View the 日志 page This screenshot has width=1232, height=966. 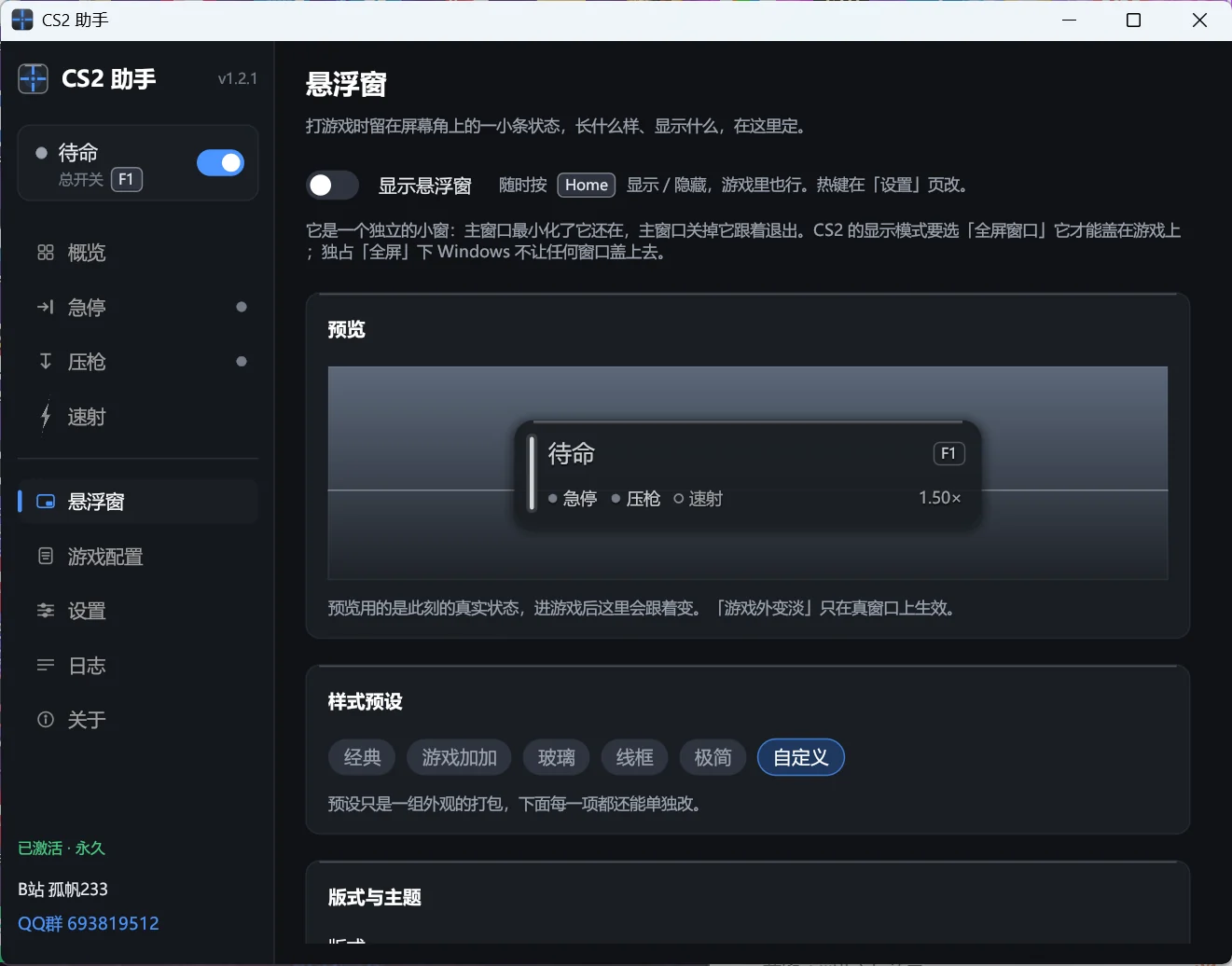click(138, 666)
